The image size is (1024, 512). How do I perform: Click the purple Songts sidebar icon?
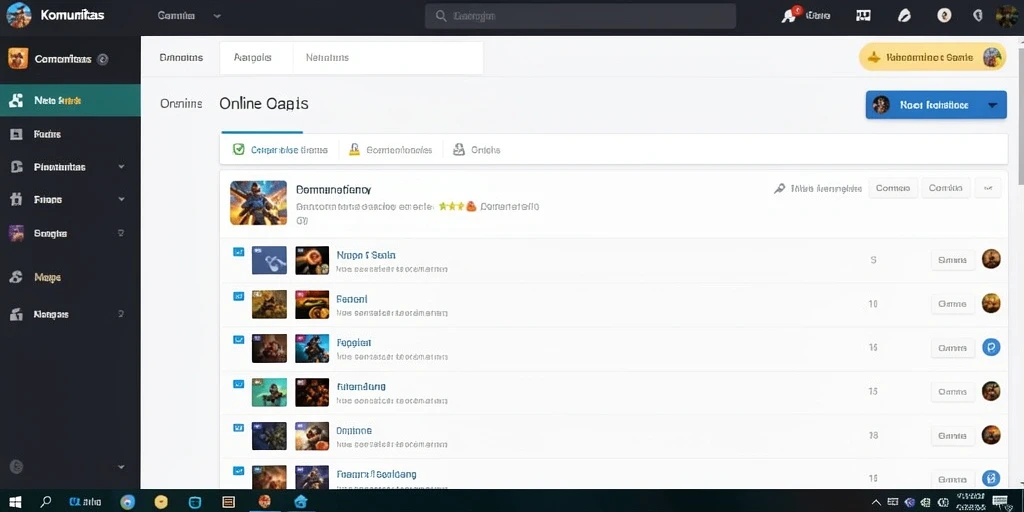click(x=16, y=233)
